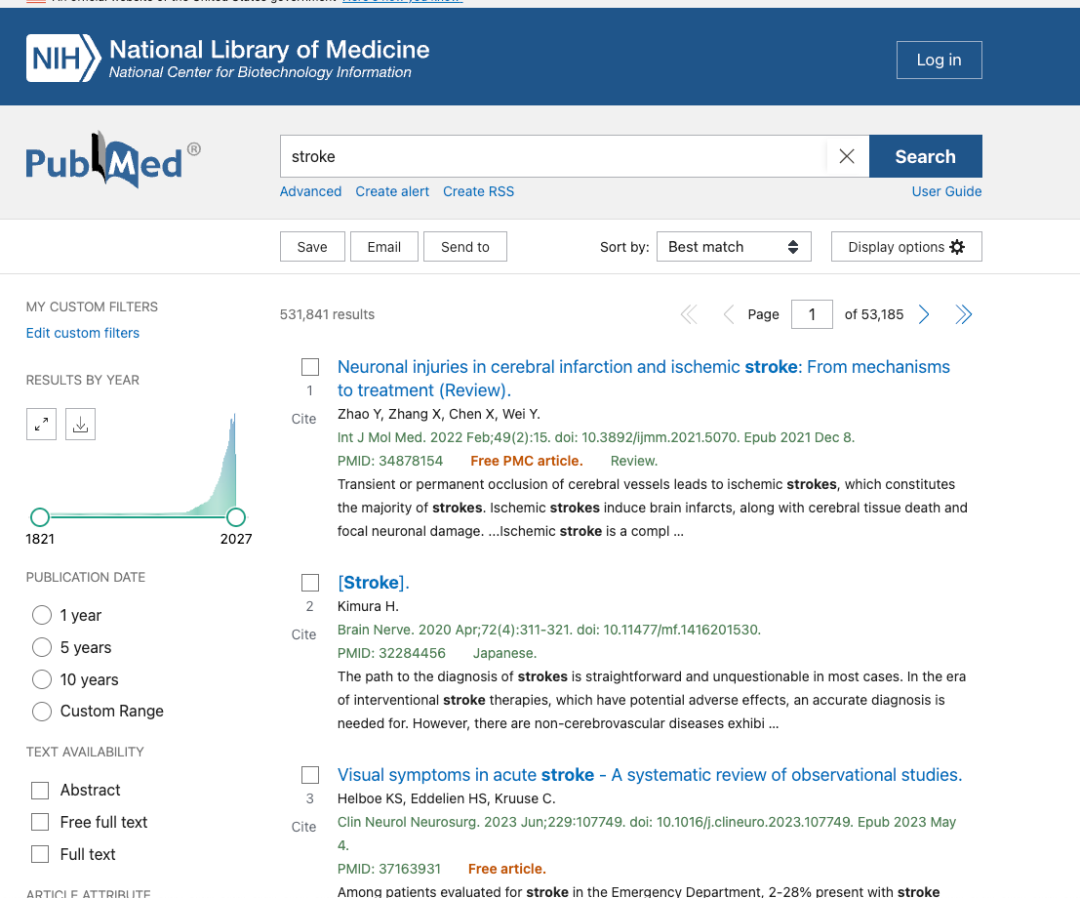
Task: Click the page number input field
Action: 812,315
